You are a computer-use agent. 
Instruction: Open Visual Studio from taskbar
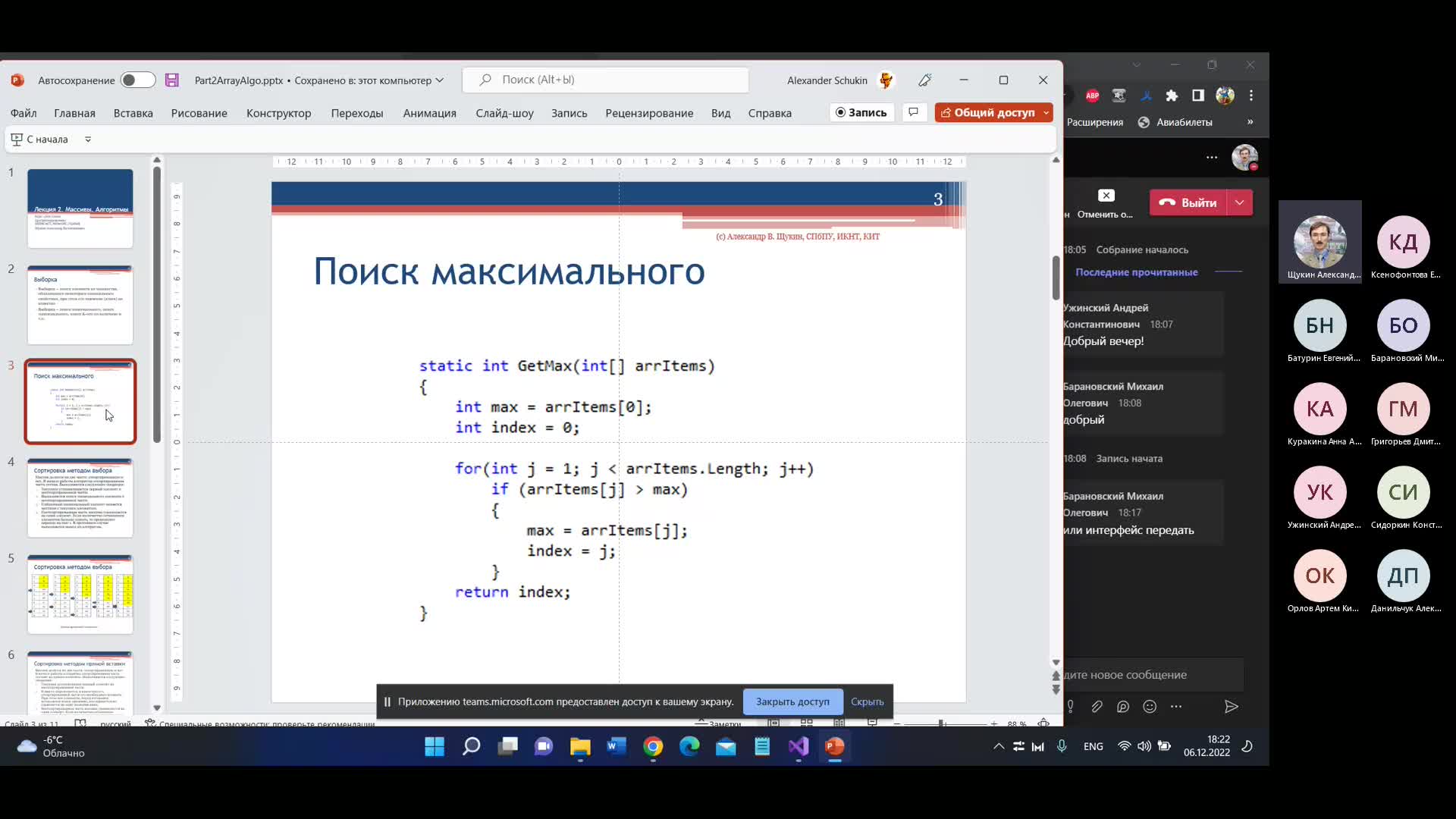tap(799, 747)
